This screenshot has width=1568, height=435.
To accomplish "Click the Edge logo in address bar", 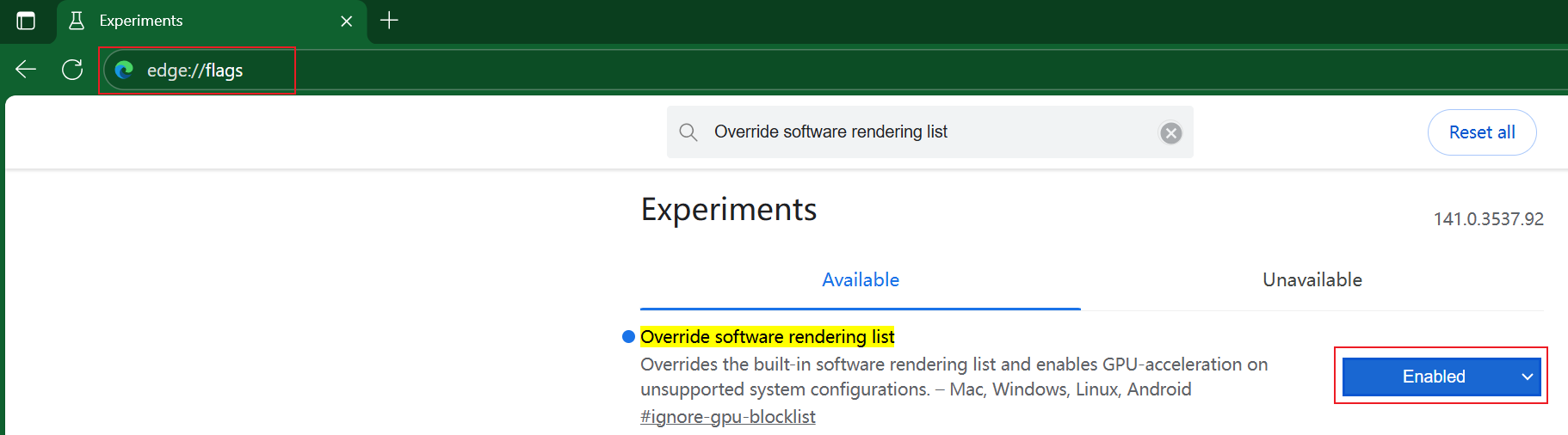I will tap(124, 70).
